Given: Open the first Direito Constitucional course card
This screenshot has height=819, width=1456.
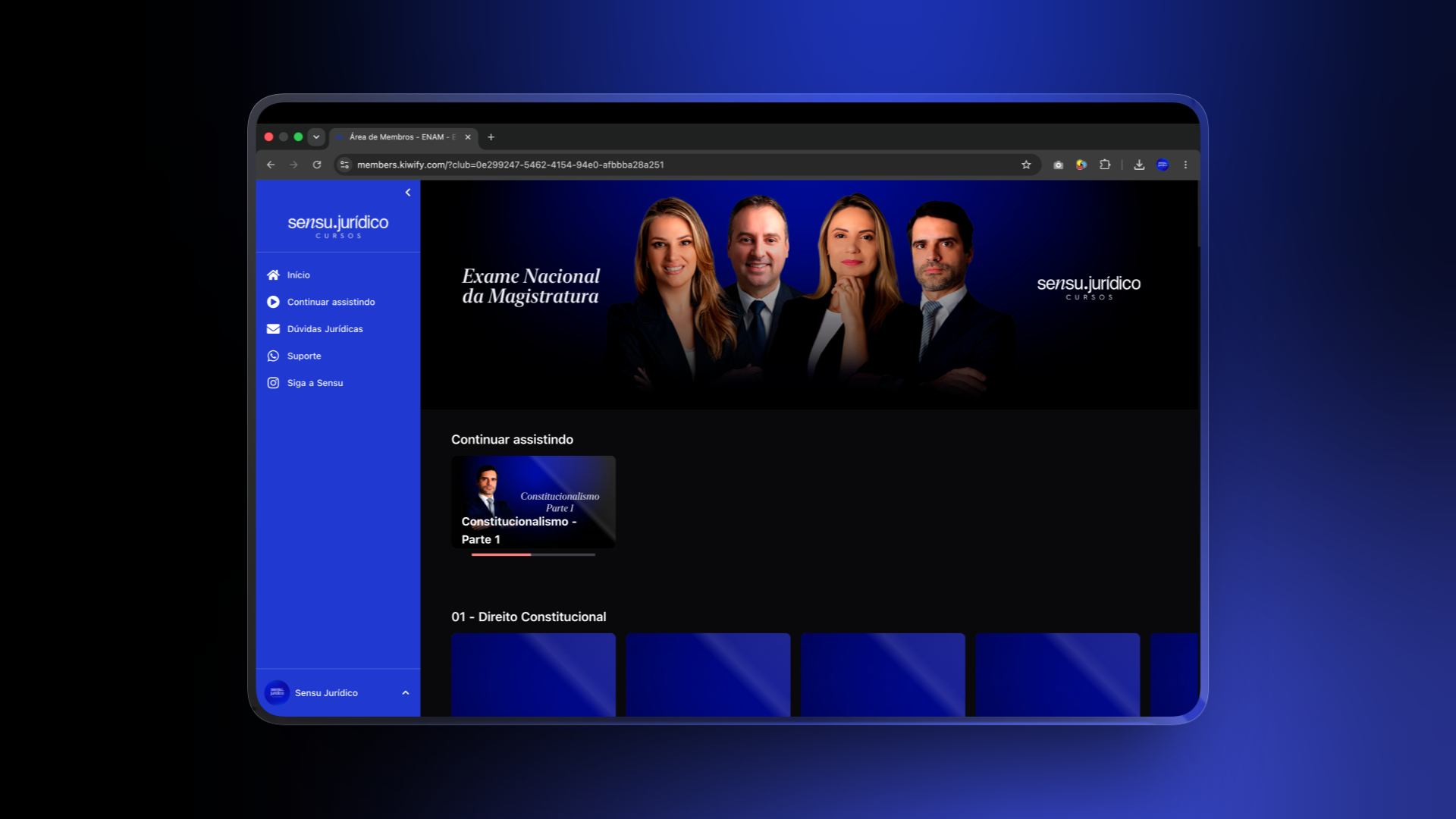Looking at the screenshot, I should coord(533,675).
